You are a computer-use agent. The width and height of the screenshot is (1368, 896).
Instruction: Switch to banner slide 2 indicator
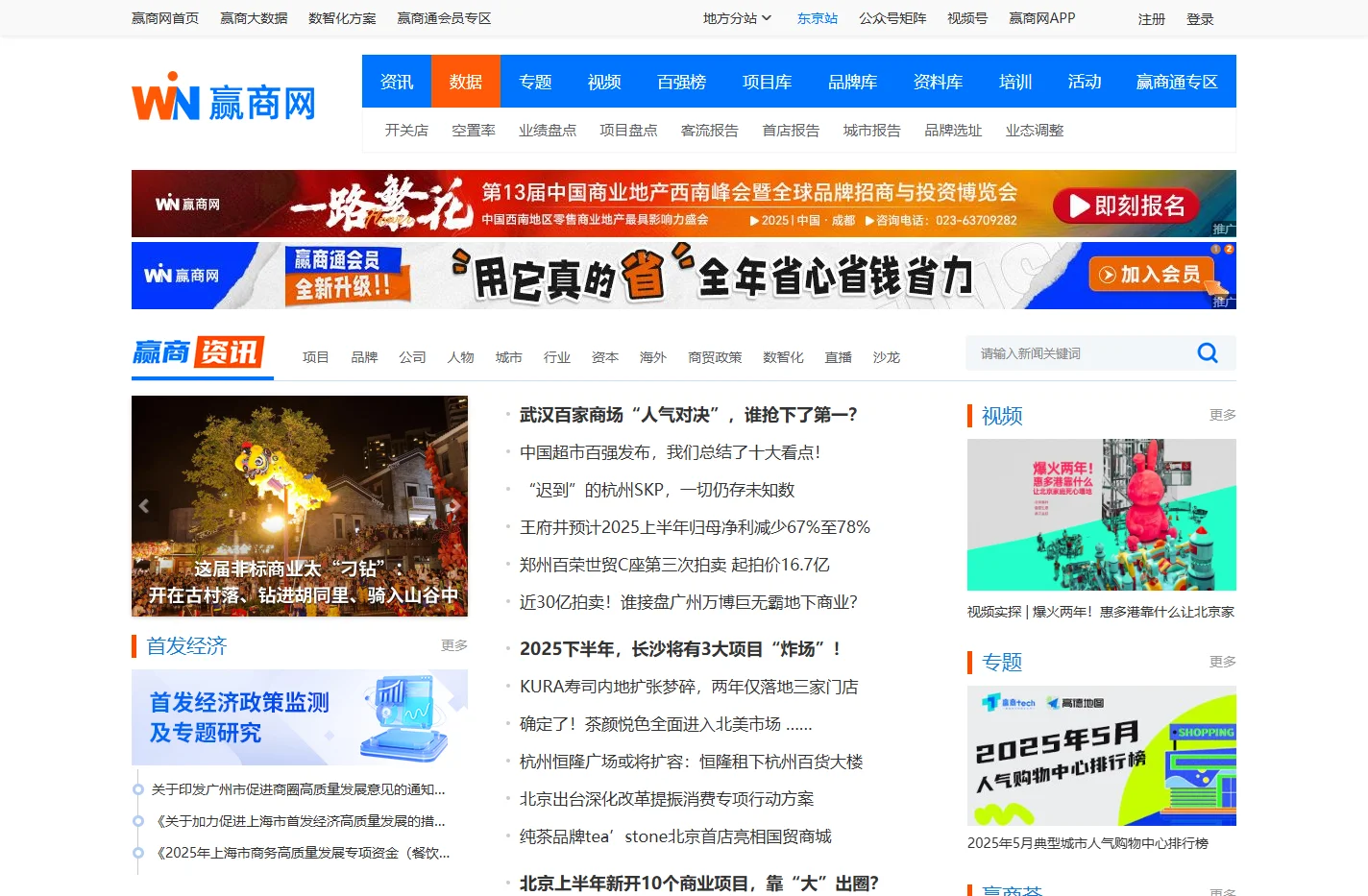(x=1229, y=249)
